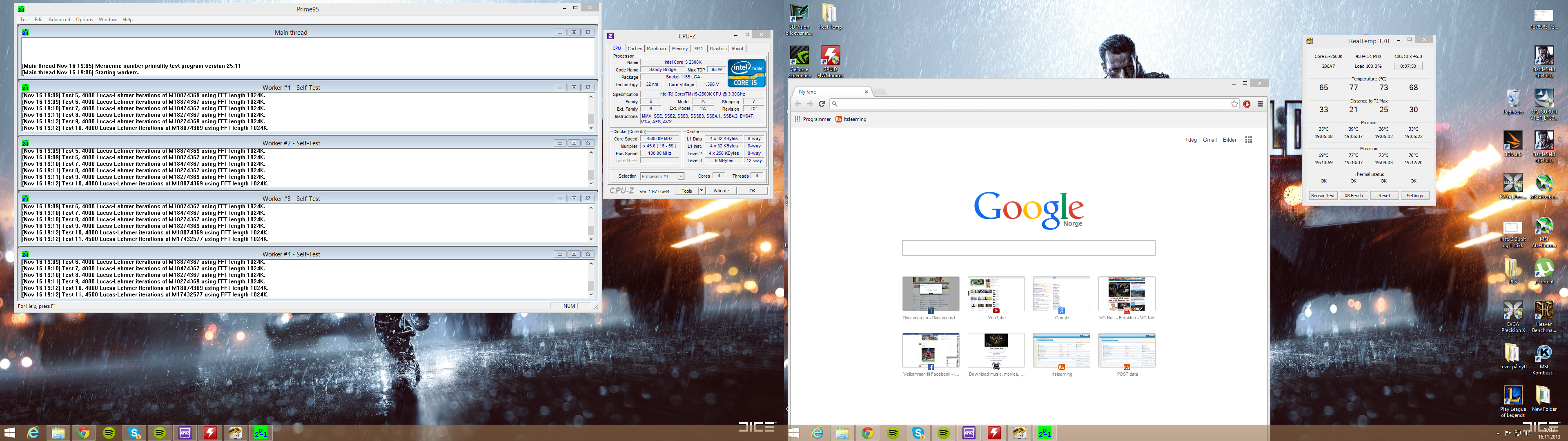The height and width of the screenshot is (441, 1568).
Task: Switch to CPU-Z Graphics tab
Action: [718, 49]
